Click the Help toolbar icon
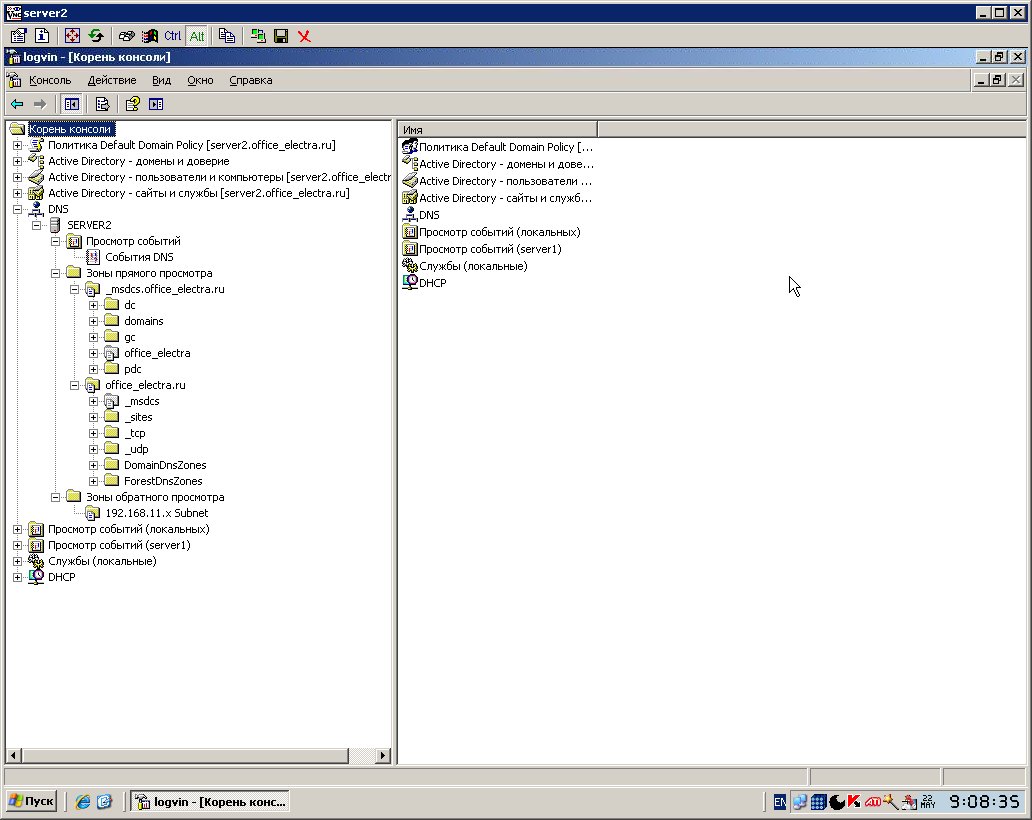The width and height of the screenshot is (1032, 820). point(132,104)
